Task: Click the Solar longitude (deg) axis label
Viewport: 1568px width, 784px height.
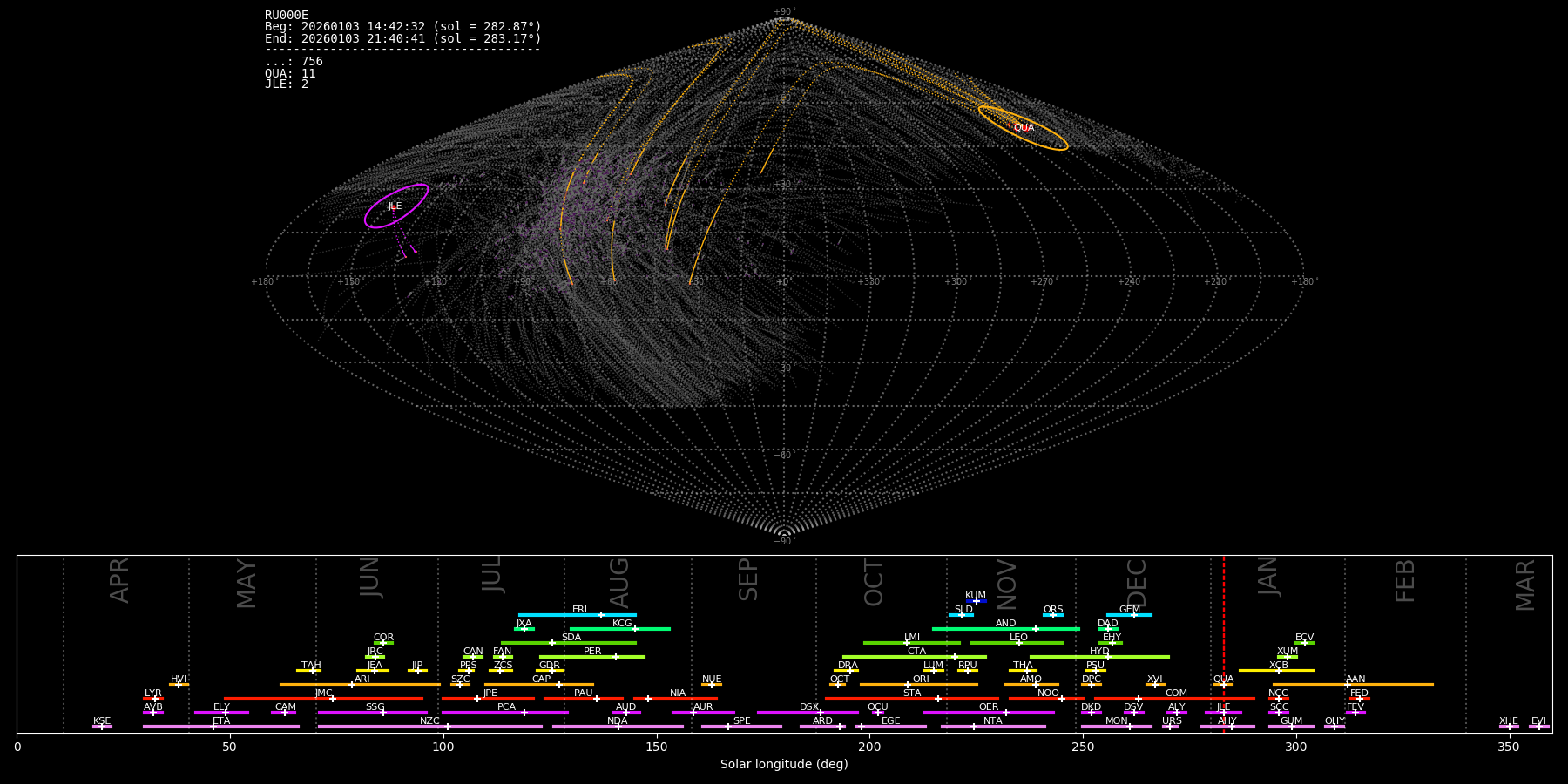Action: click(x=784, y=764)
